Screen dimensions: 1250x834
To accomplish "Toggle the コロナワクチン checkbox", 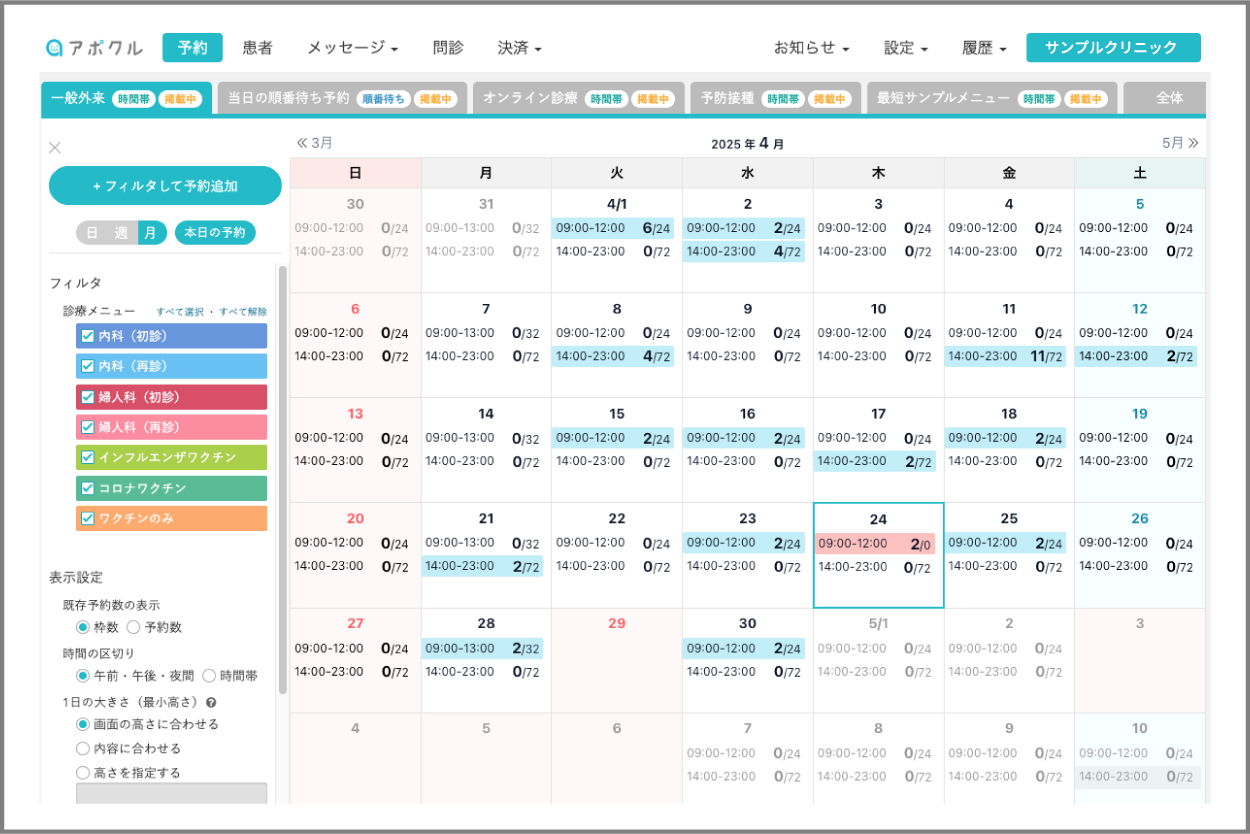I will (88, 489).
